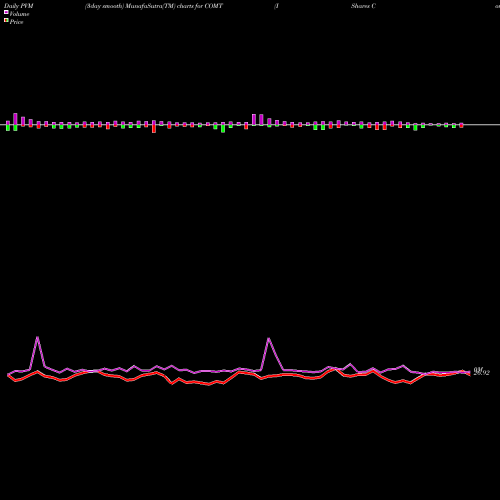Image resolution: width=500 pixels, height=500 pixels.
Task: Click the '(3day smooth) MunafaSutra(TM) charts for COMT' heading
Action: [x=154, y=6]
